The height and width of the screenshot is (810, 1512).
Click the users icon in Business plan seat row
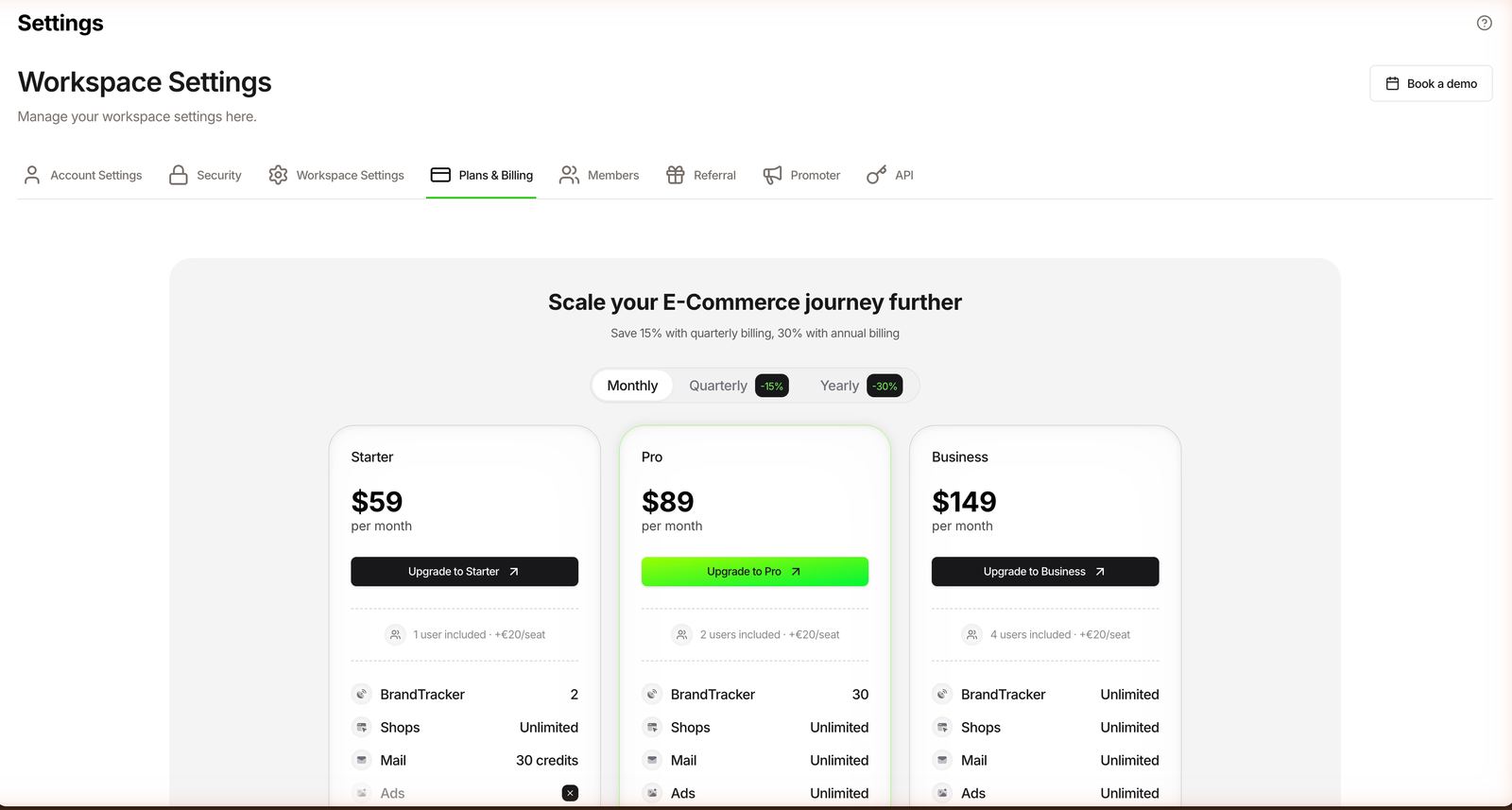click(x=972, y=635)
